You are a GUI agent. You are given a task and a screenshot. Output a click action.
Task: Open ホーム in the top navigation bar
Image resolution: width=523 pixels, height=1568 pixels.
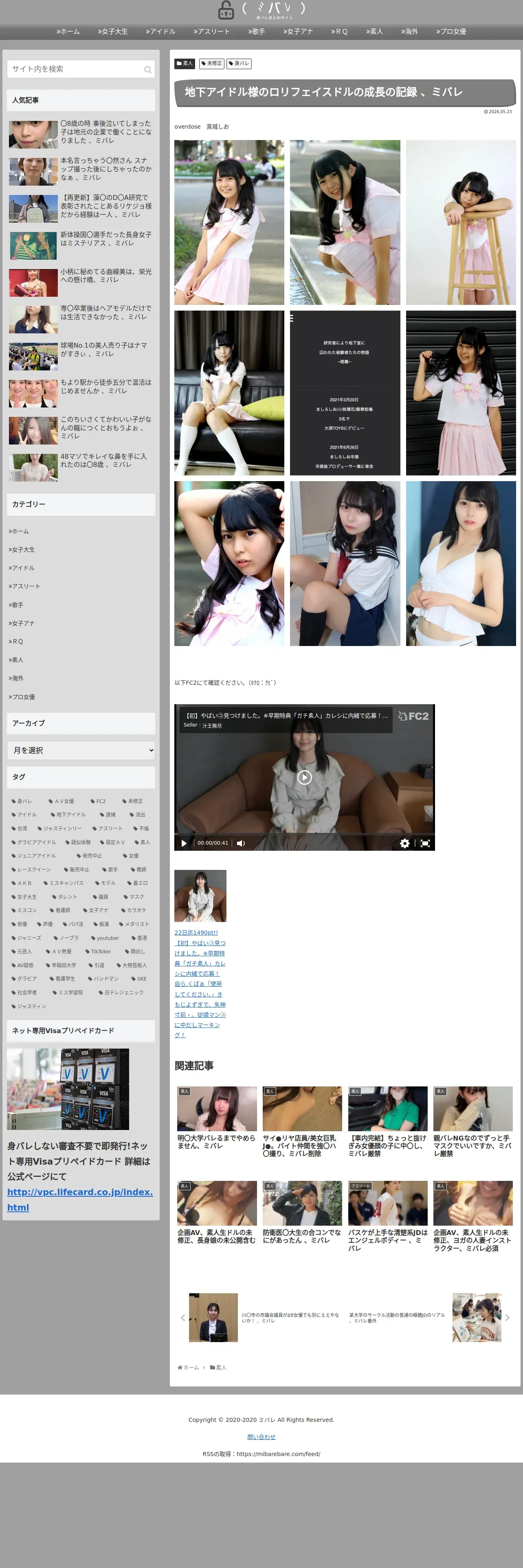(x=68, y=32)
